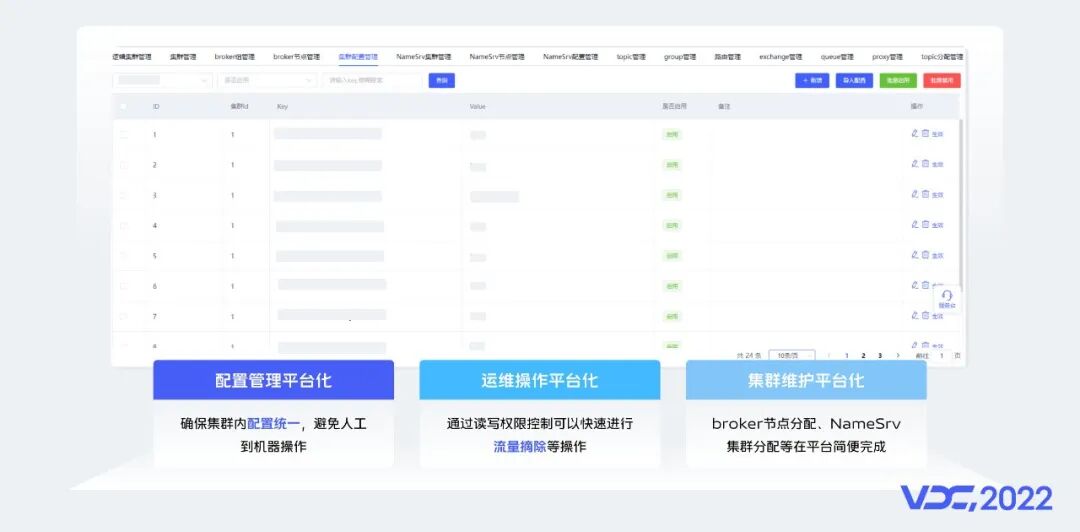Click the 配置管理平台化 card heading

(x=273, y=380)
